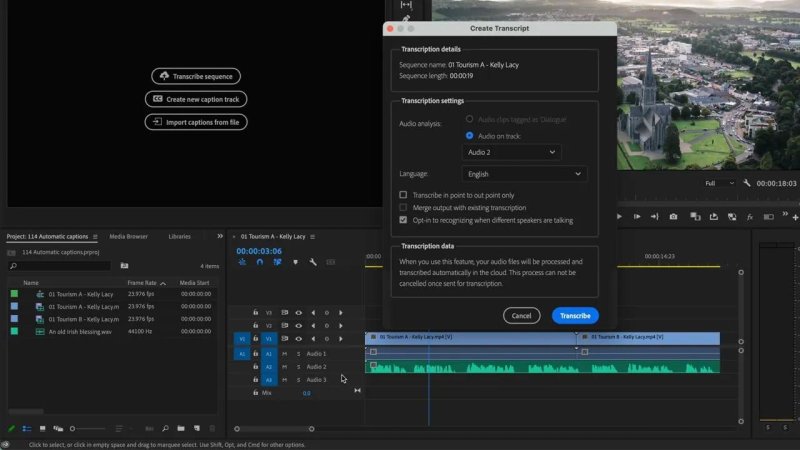Solo the Audio 2 track

(x=298, y=367)
